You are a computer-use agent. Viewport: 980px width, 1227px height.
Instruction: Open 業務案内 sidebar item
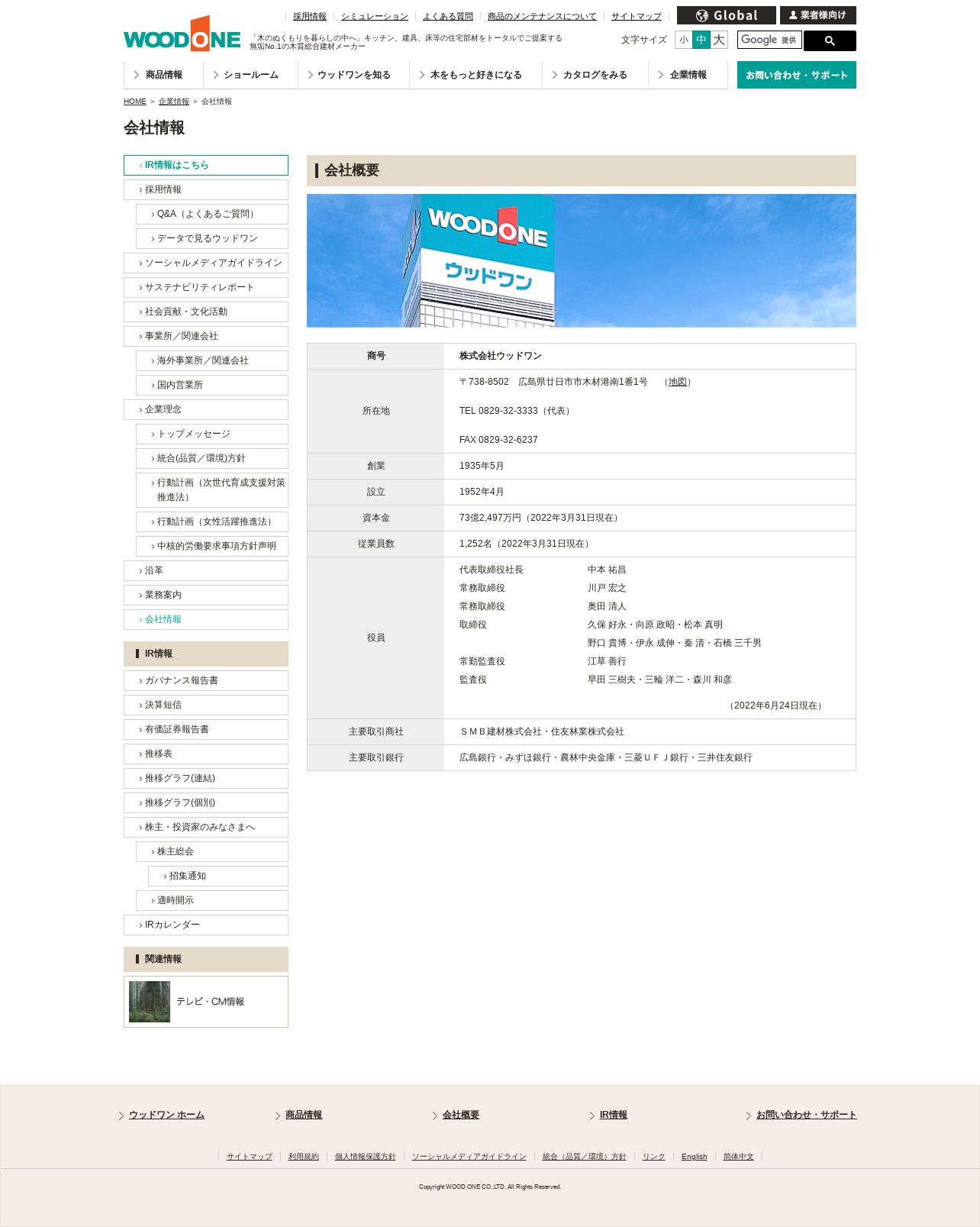pos(206,595)
